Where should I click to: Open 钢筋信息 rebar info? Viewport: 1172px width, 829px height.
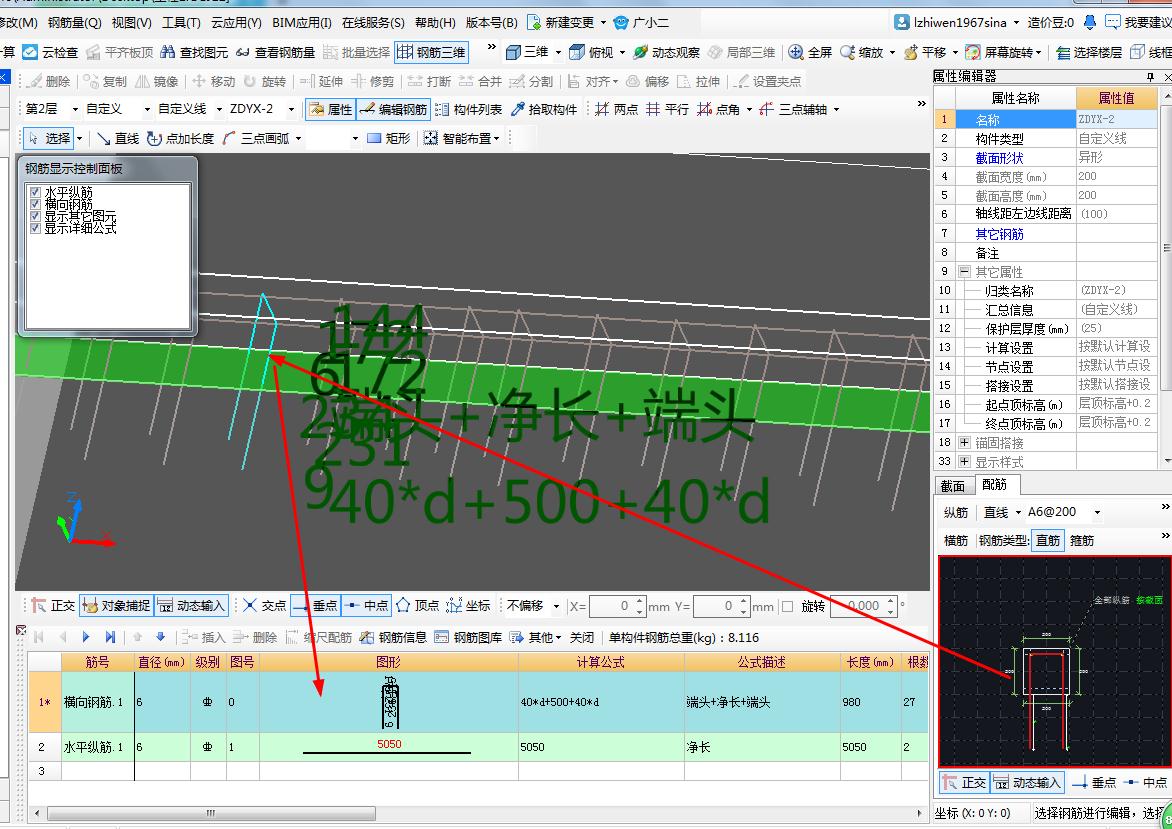tap(393, 637)
